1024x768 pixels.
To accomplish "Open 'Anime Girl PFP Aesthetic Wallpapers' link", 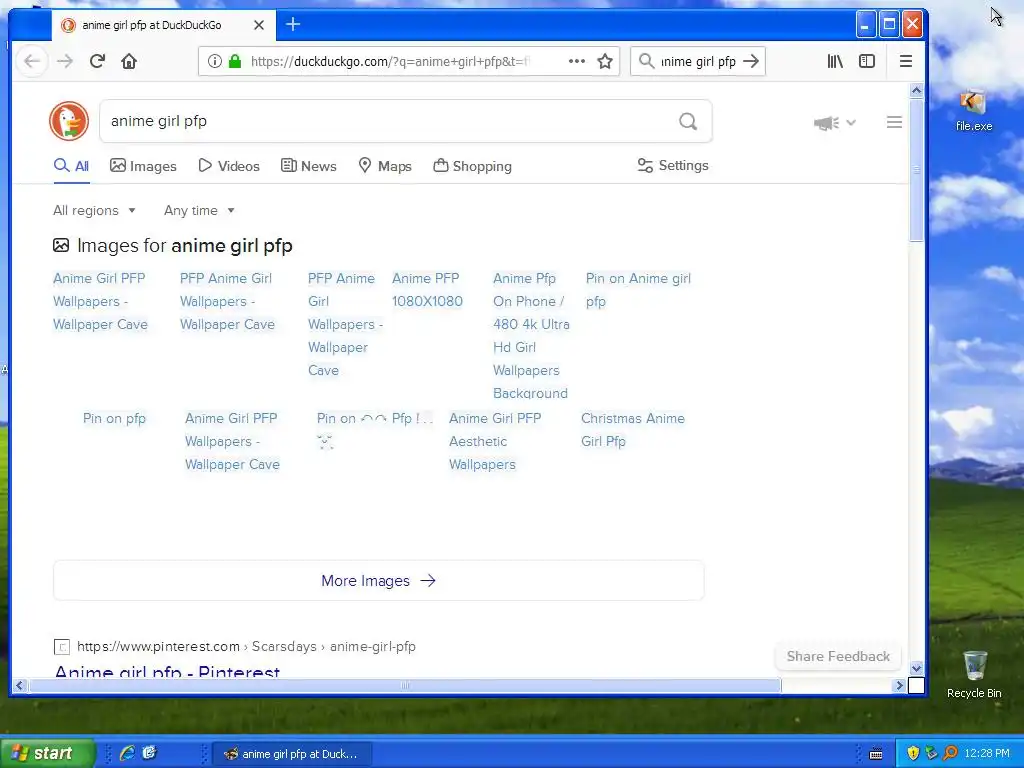I will tap(495, 441).
